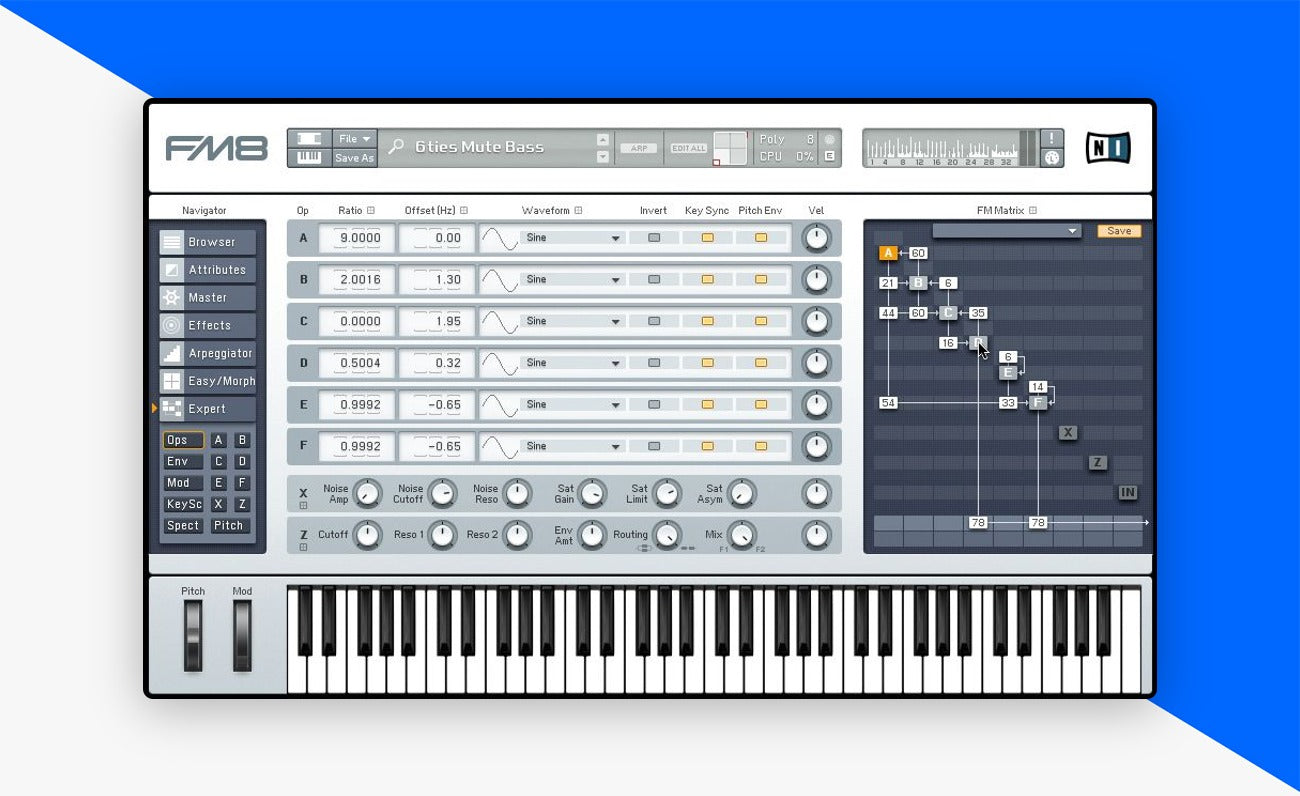This screenshot has width=1300, height=796.
Task: Open the Easy/Morph page in Navigator
Action: click(x=208, y=381)
